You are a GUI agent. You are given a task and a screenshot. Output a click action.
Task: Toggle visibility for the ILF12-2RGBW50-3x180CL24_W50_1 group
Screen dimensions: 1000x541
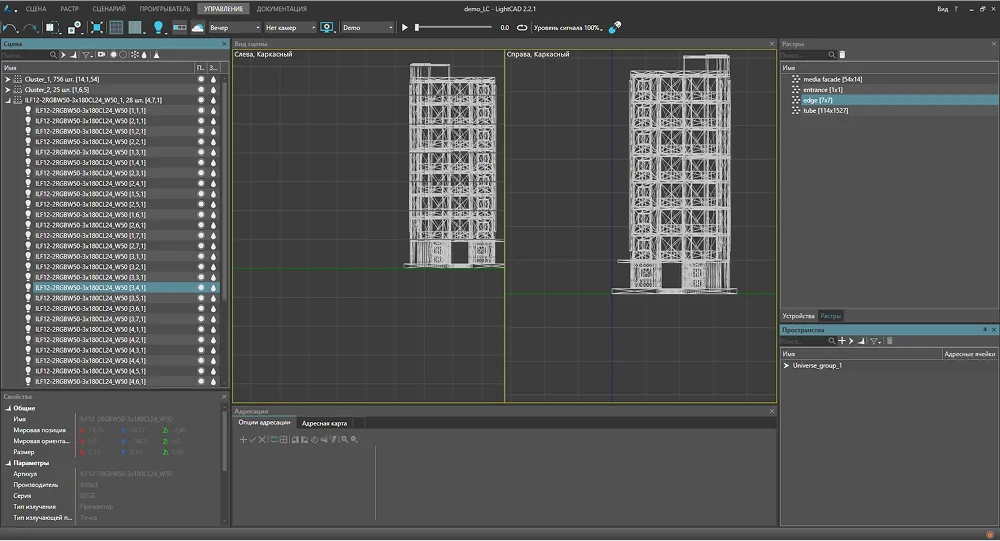coord(201,100)
